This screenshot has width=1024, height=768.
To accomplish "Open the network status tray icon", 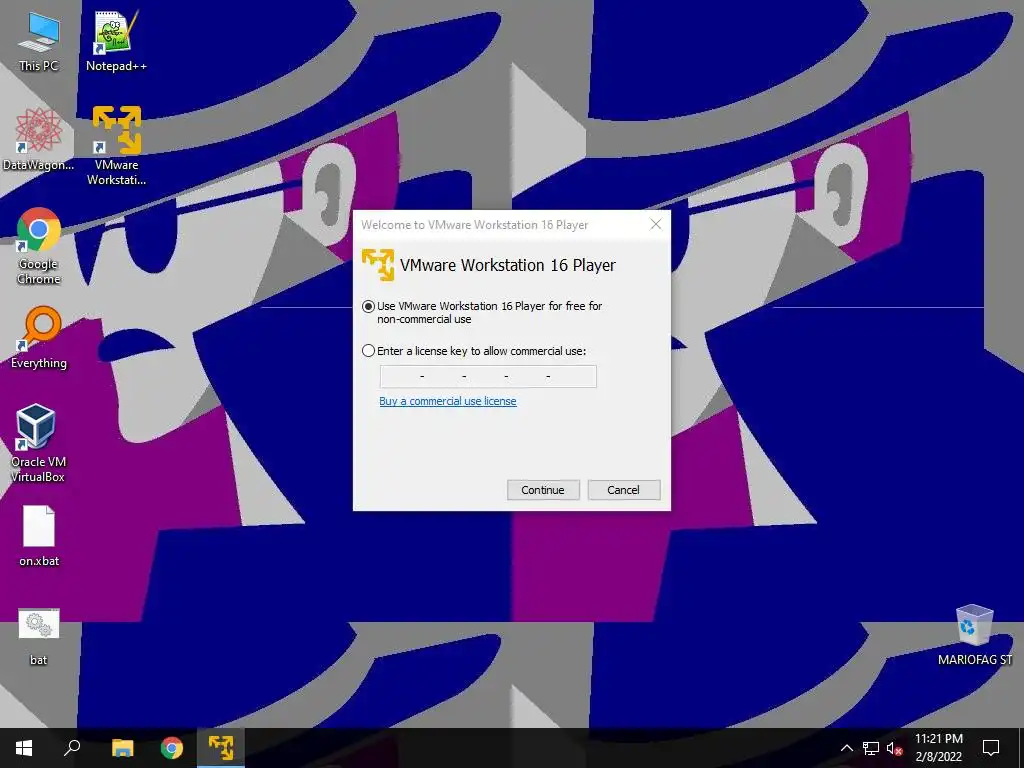I will pos(871,748).
